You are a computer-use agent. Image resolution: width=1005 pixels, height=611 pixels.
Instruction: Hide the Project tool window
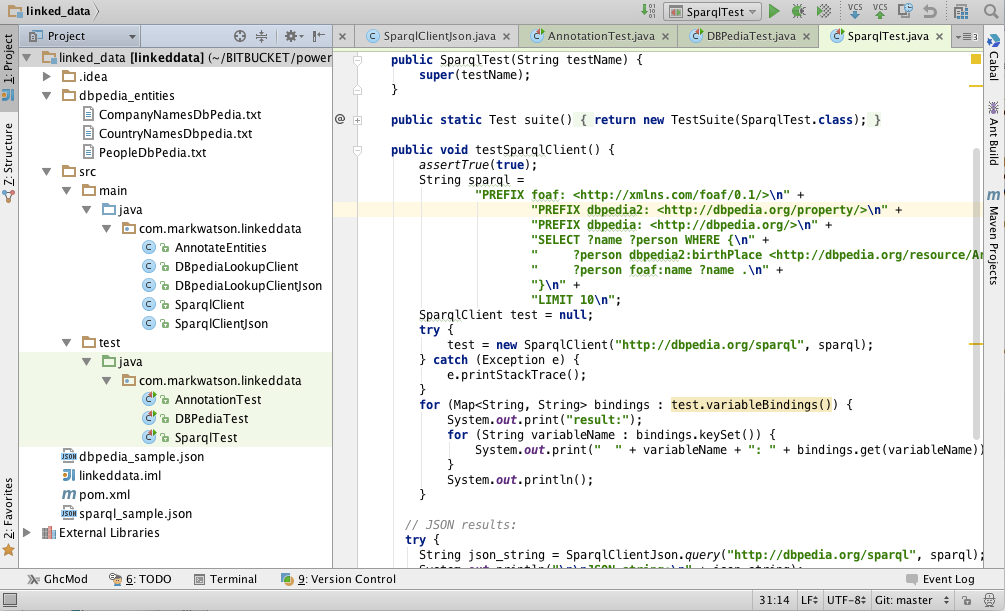(318, 35)
